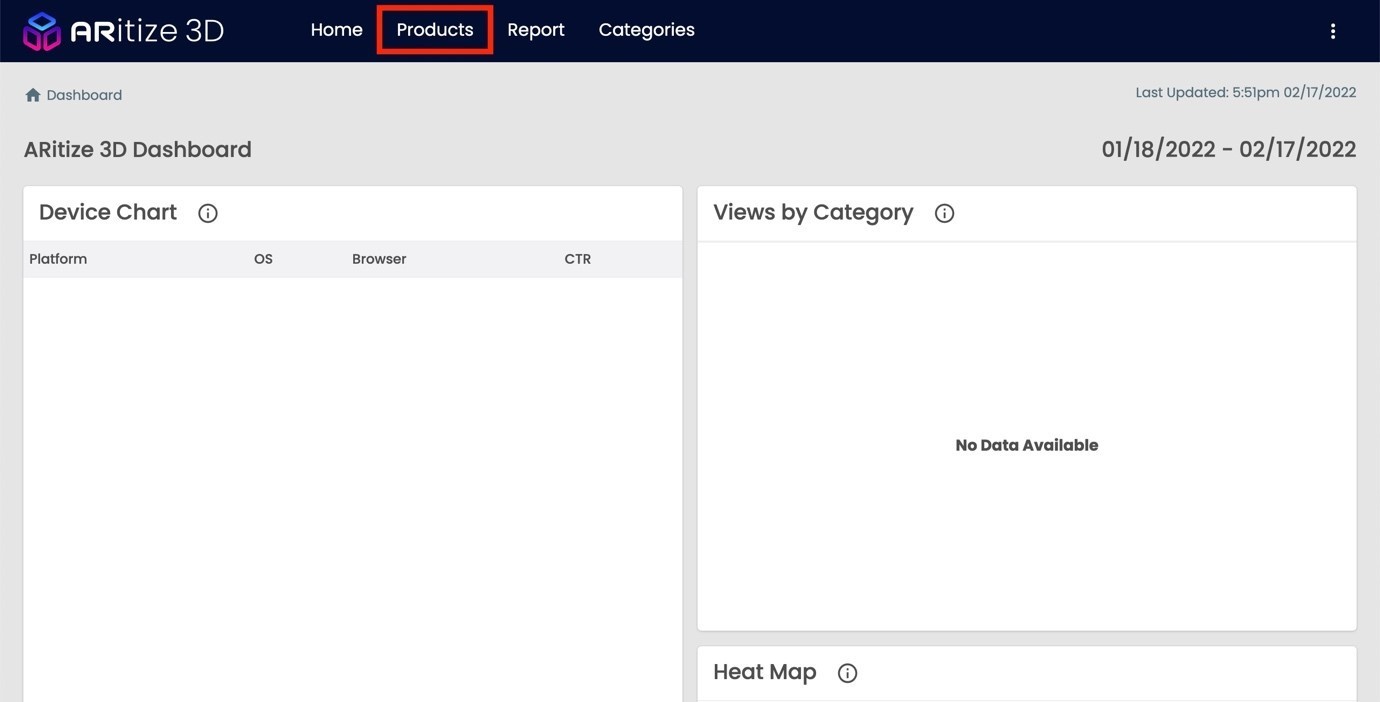Click the Last Updated timestamp
Viewport: 1380px width, 702px height.
tap(1246, 92)
